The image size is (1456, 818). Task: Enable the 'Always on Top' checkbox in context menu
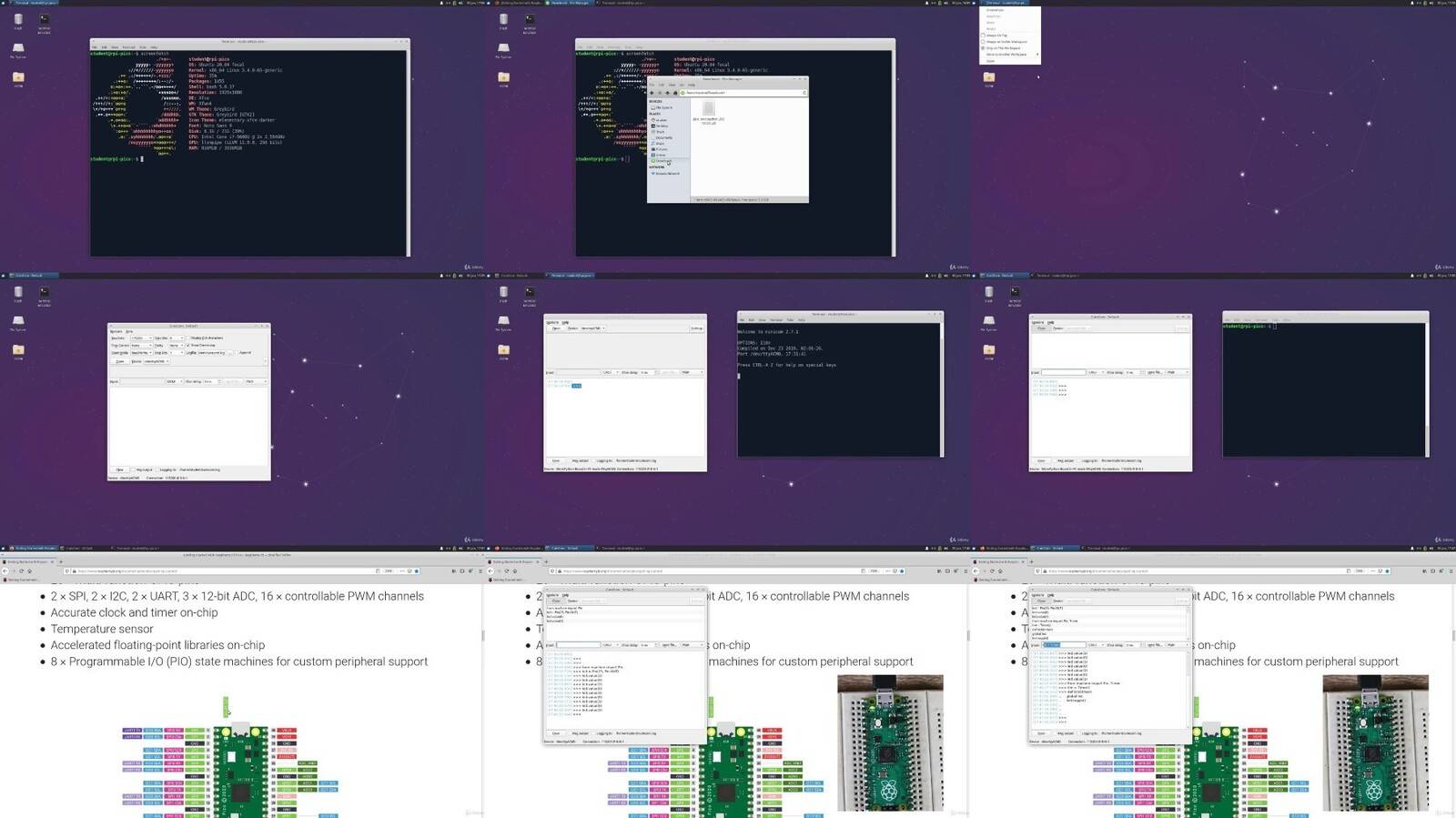984,35
